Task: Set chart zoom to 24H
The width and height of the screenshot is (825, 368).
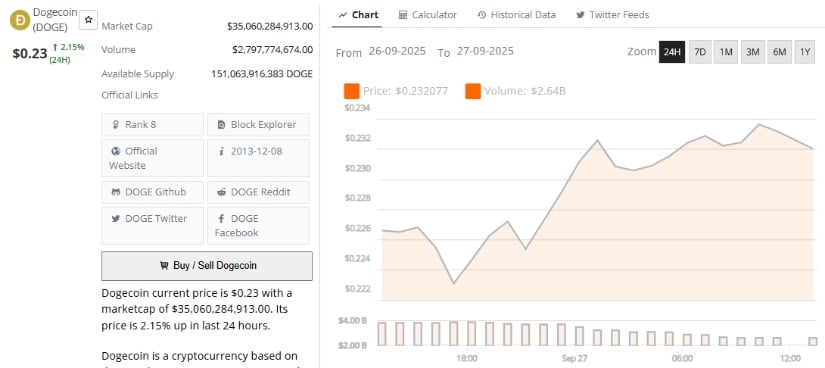Action: pyautogui.click(x=672, y=52)
